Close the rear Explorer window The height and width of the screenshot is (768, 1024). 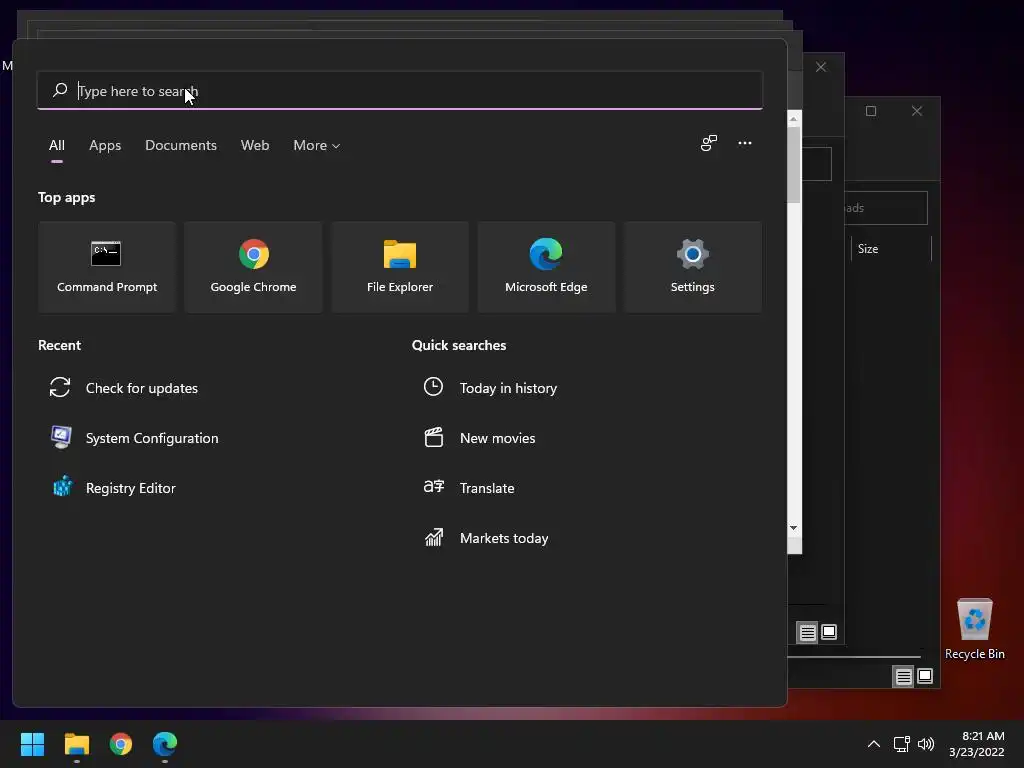(917, 111)
